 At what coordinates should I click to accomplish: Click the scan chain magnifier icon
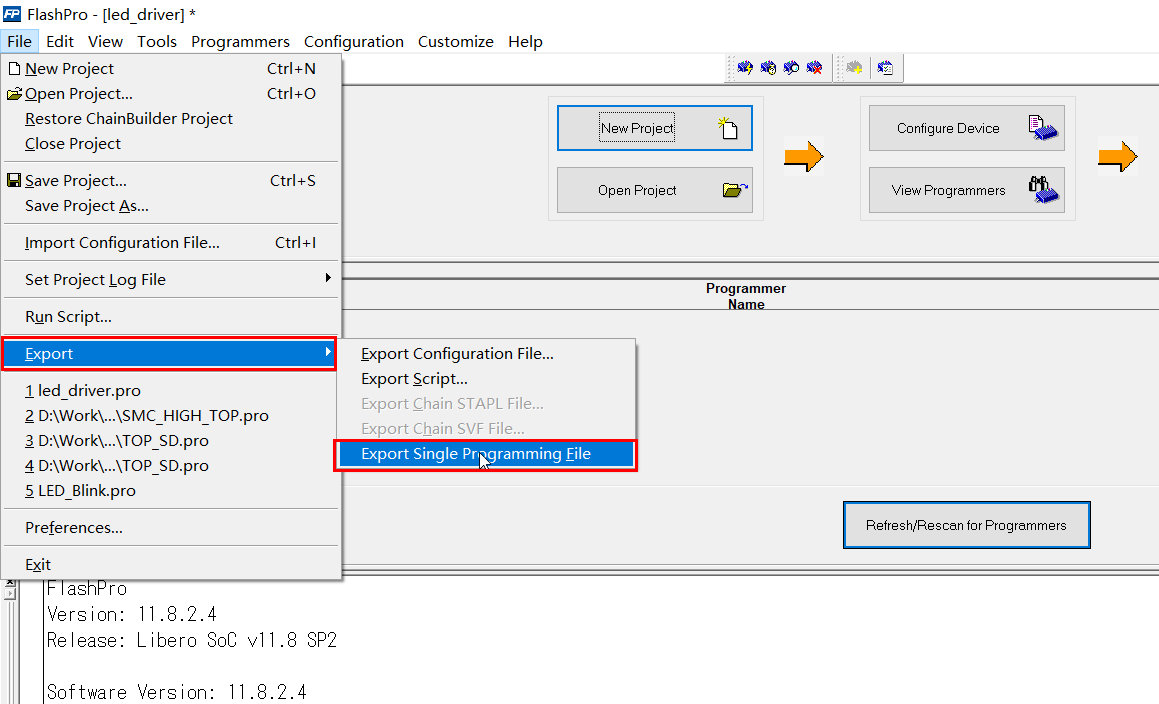click(x=791, y=67)
